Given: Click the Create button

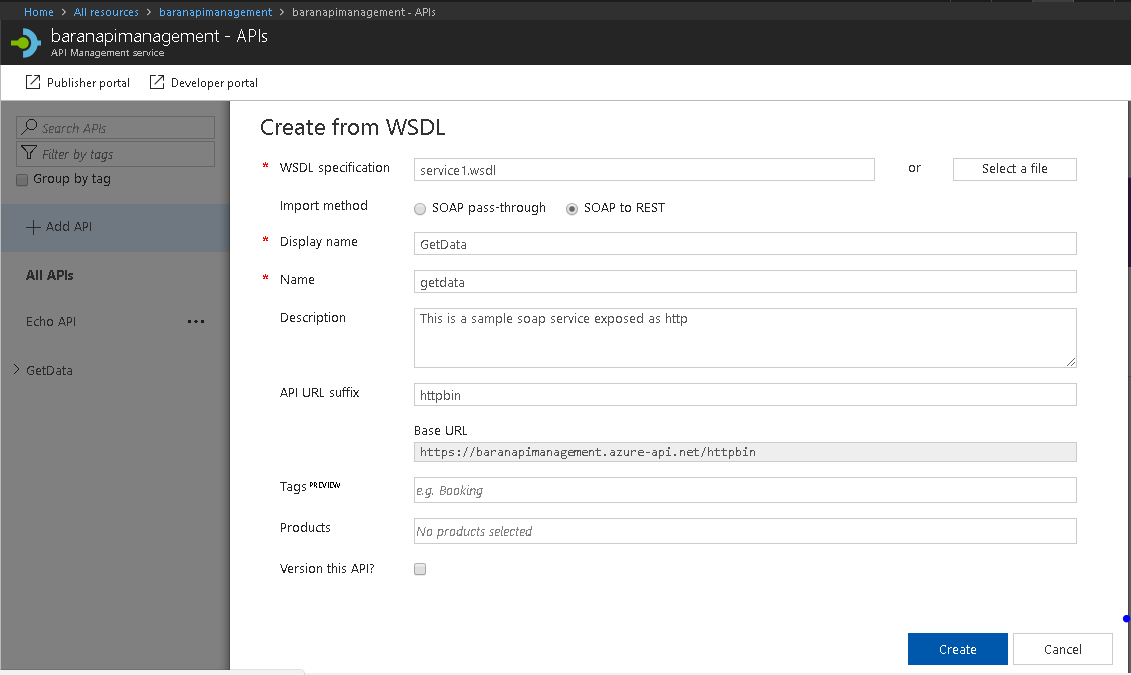Looking at the screenshot, I should click(957, 649).
